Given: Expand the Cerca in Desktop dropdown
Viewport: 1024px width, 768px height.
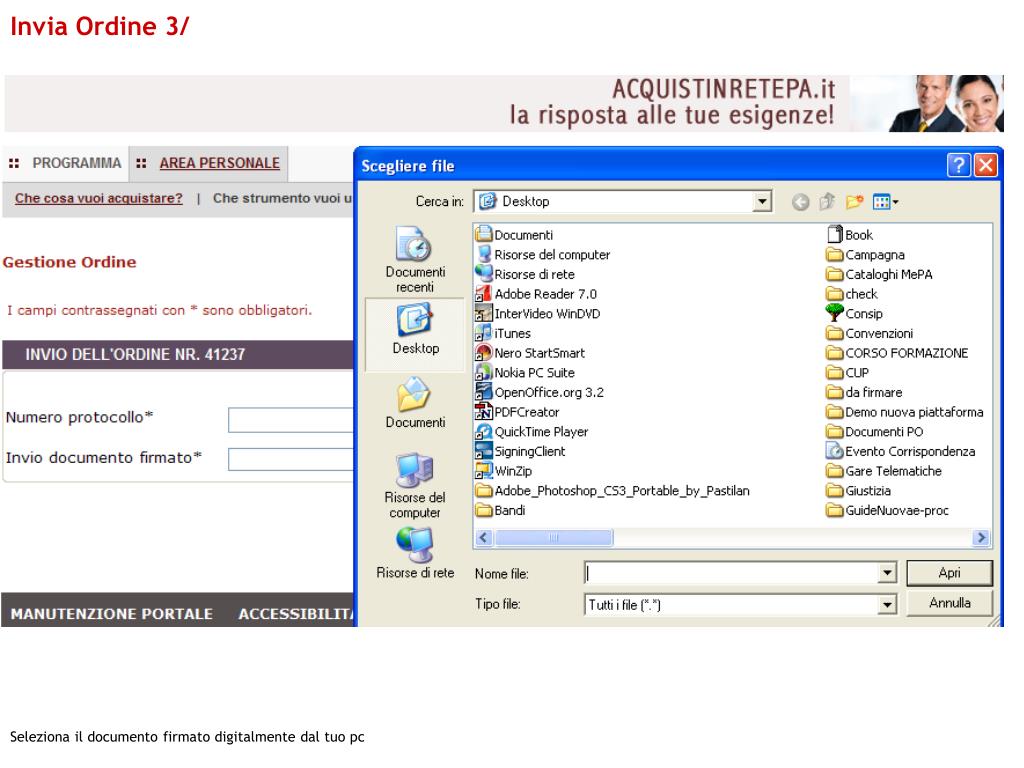Looking at the screenshot, I should 761,202.
